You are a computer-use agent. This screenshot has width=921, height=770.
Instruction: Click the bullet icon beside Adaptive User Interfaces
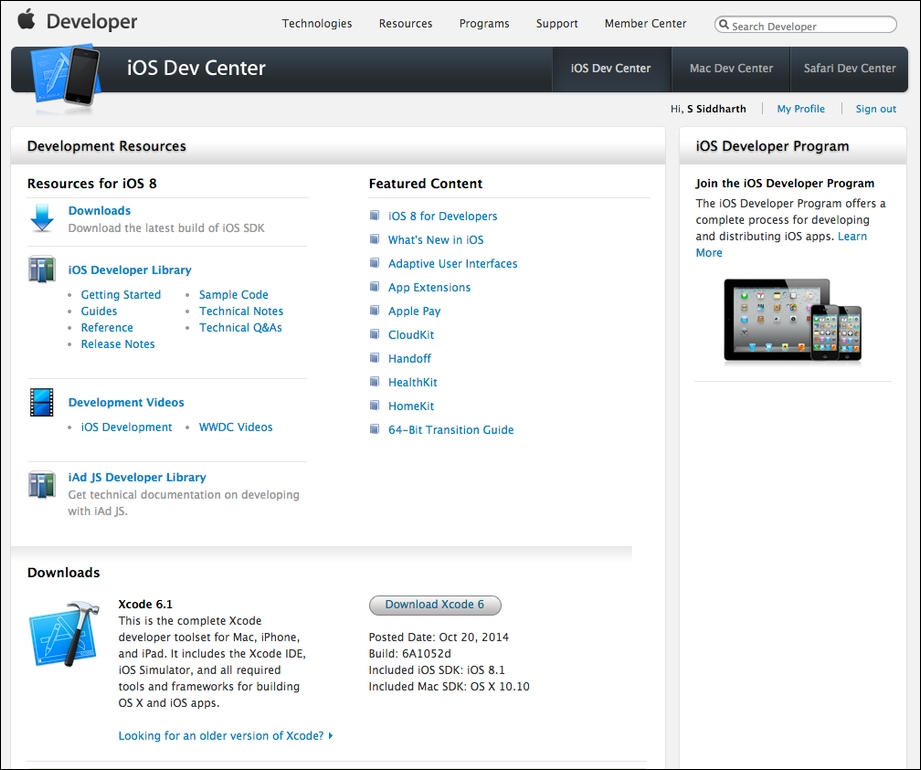coord(374,263)
